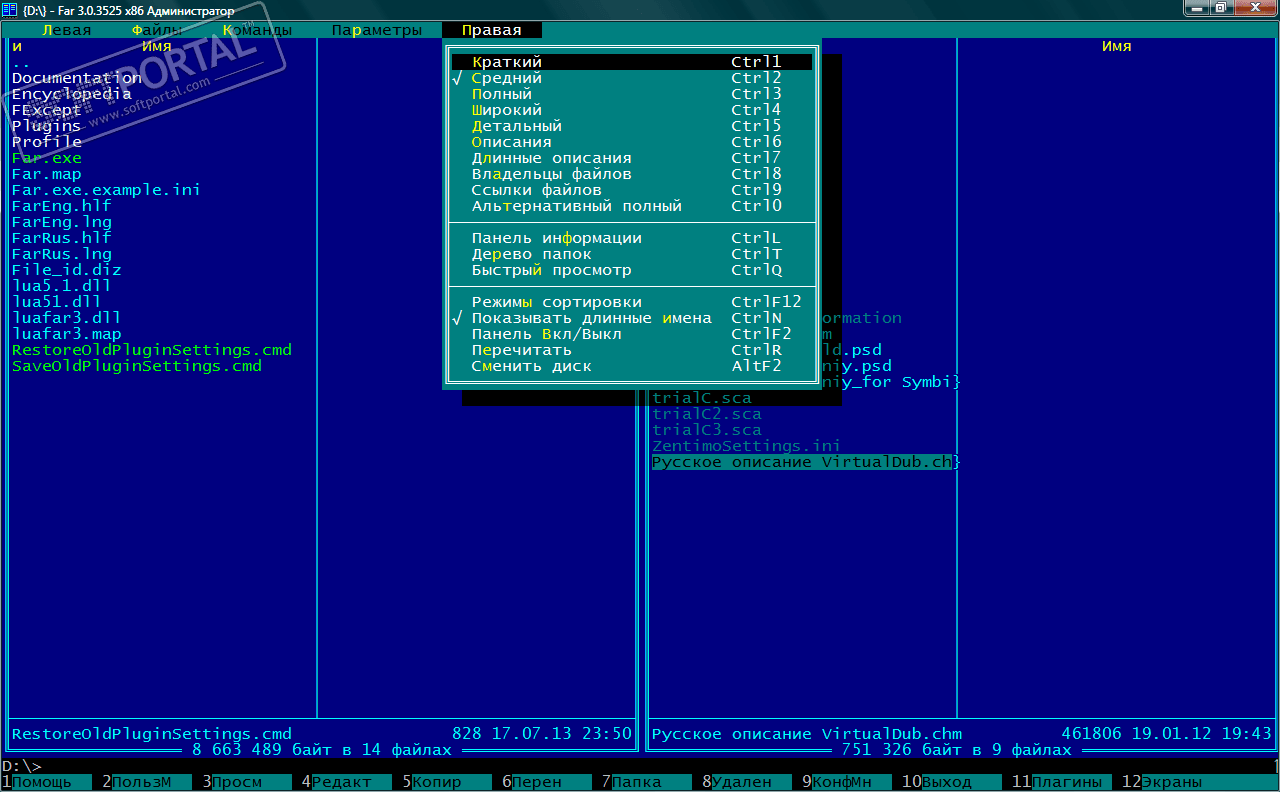
Task: Show the Панель информации panel
Action: click(x=631, y=238)
